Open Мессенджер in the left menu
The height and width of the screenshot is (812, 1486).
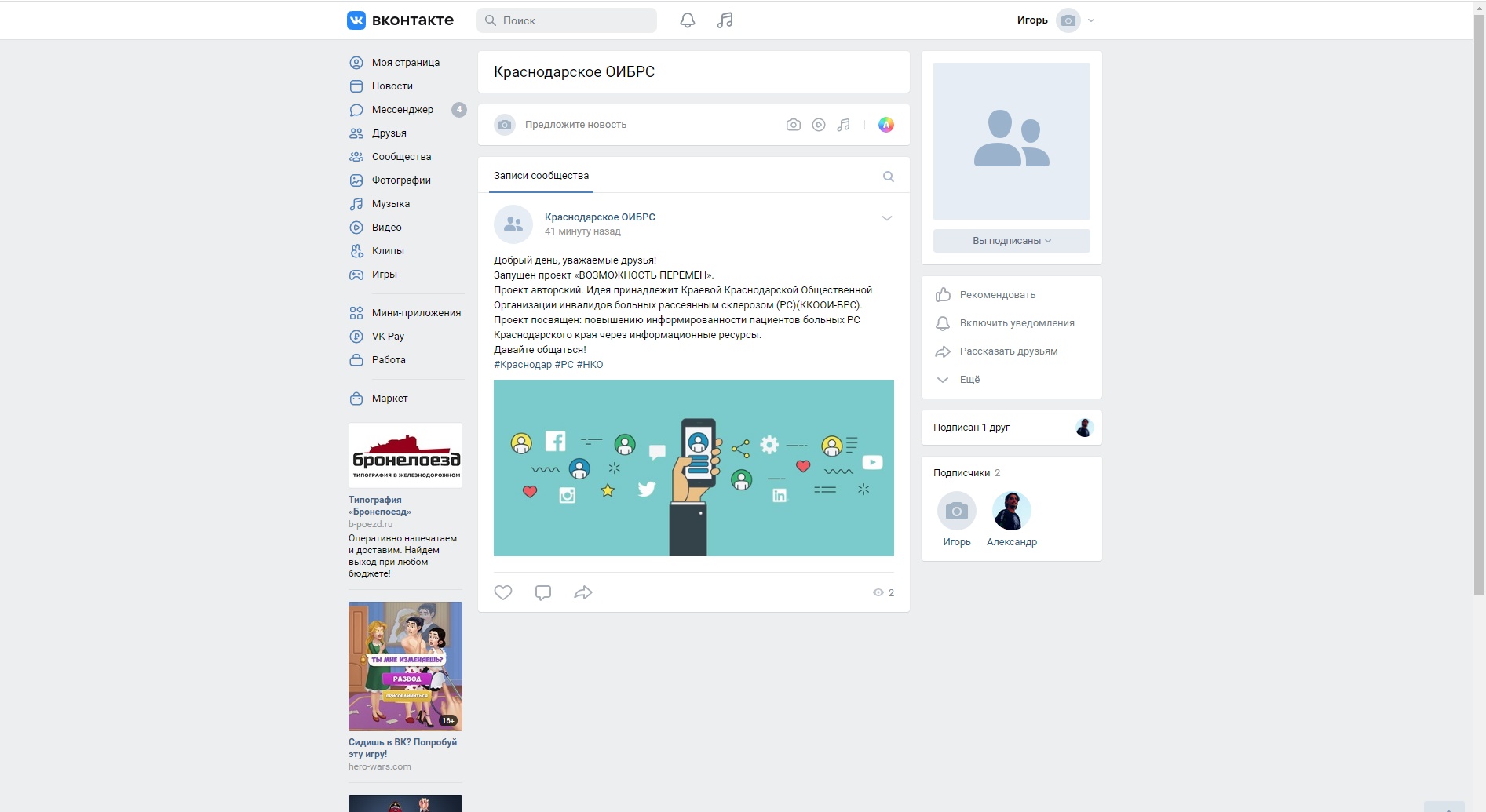pyautogui.click(x=402, y=110)
